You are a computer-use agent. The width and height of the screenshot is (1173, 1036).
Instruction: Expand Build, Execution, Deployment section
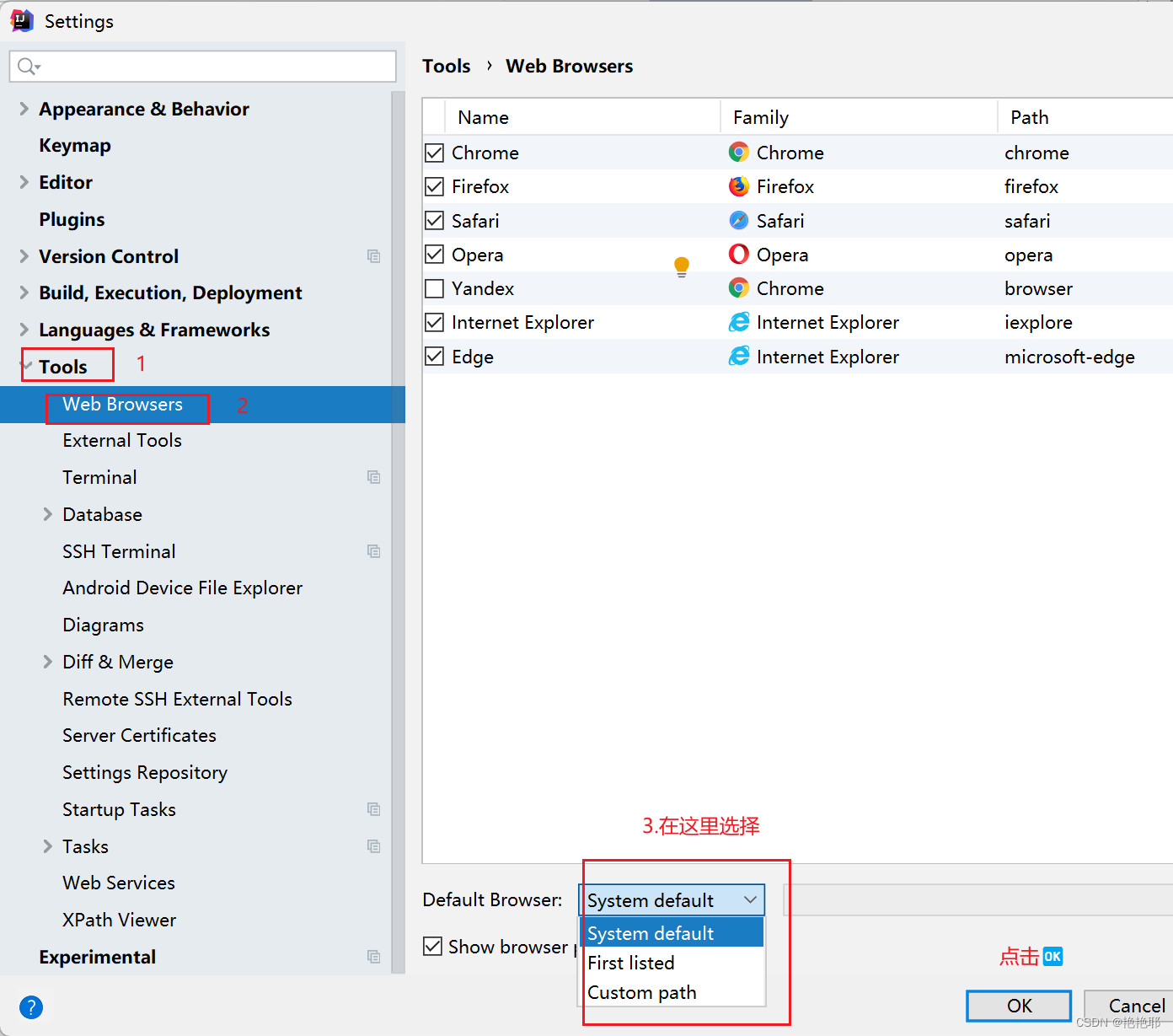[x=24, y=293]
